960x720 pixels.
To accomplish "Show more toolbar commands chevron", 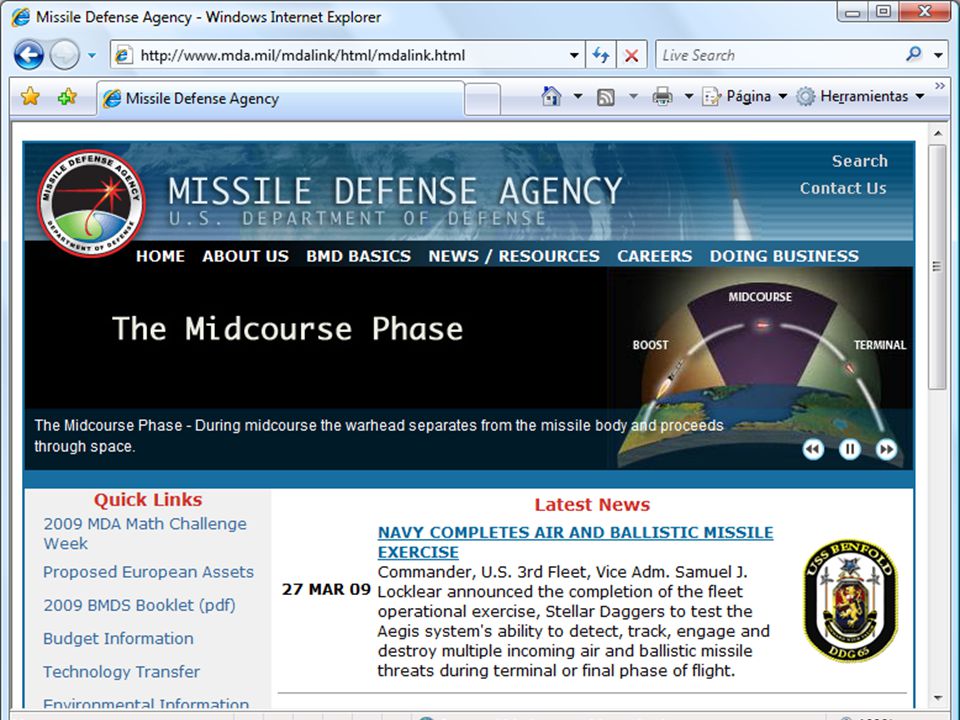I will pyautogui.click(x=939, y=86).
